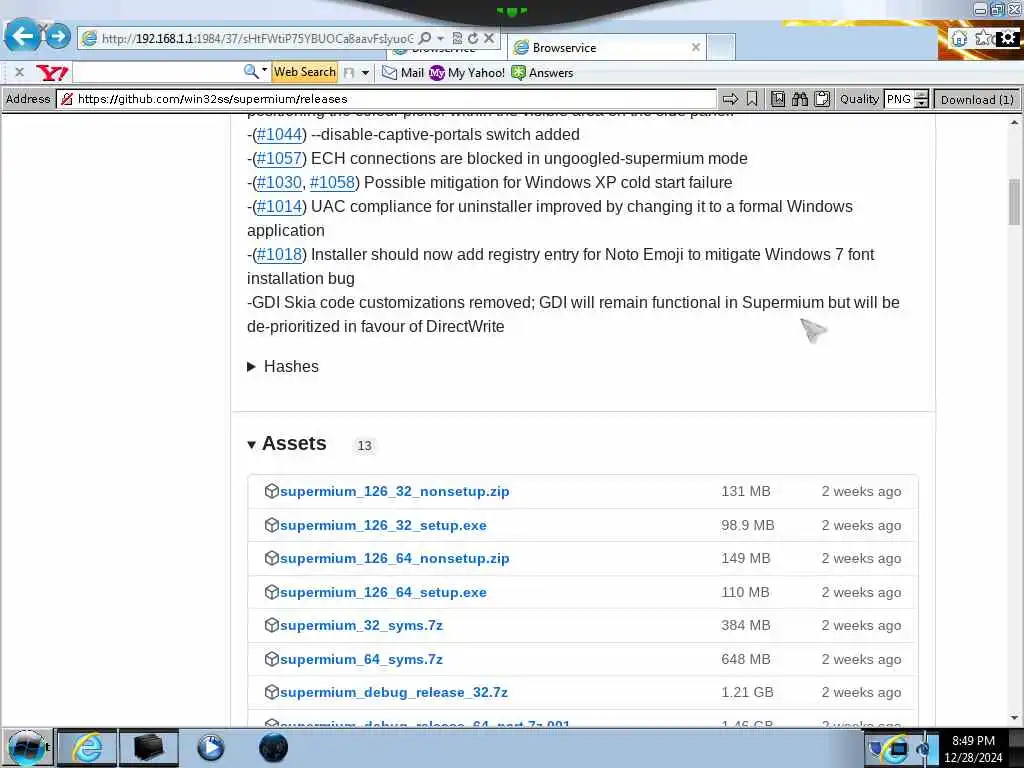The width and height of the screenshot is (1024, 768).
Task: Click the monitor icon in system tray
Action: [x=898, y=749]
